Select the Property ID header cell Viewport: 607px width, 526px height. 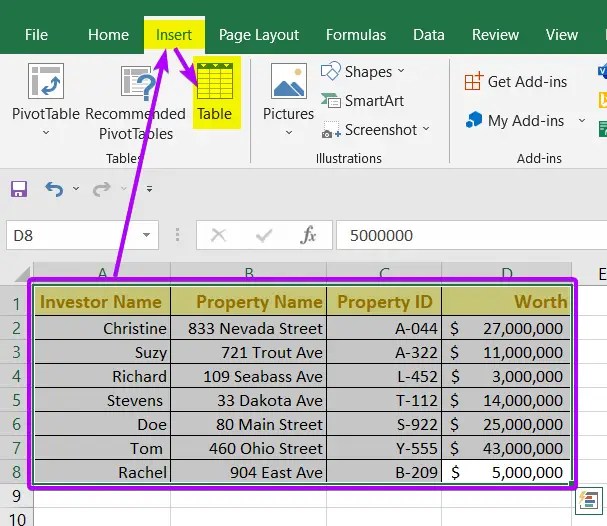tap(384, 301)
